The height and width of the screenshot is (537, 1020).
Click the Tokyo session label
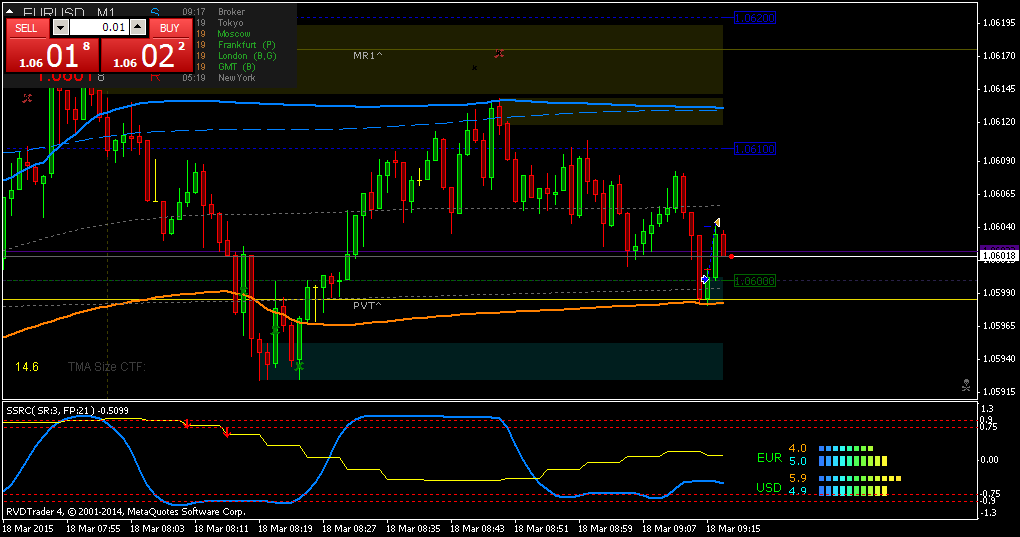[230, 23]
